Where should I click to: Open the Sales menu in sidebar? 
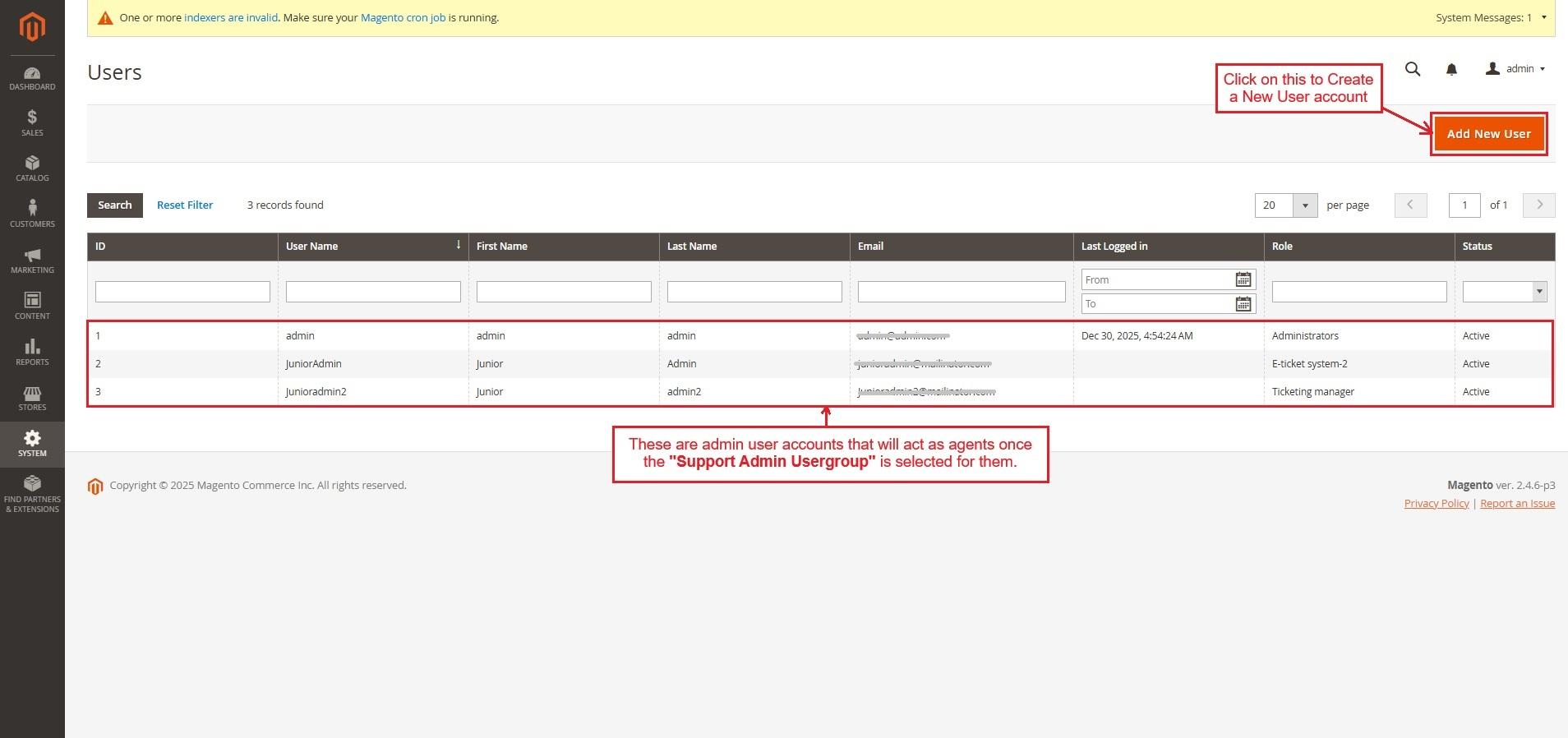(x=32, y=122)
